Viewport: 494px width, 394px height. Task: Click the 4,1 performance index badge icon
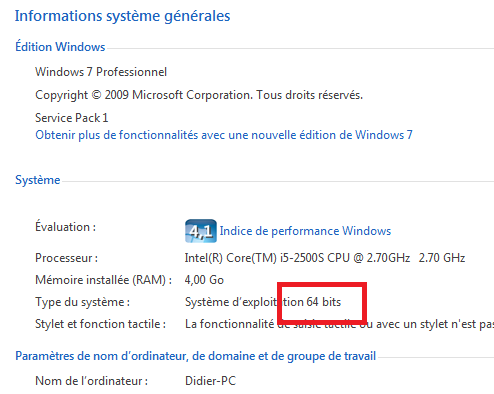(x=201, y=231)
